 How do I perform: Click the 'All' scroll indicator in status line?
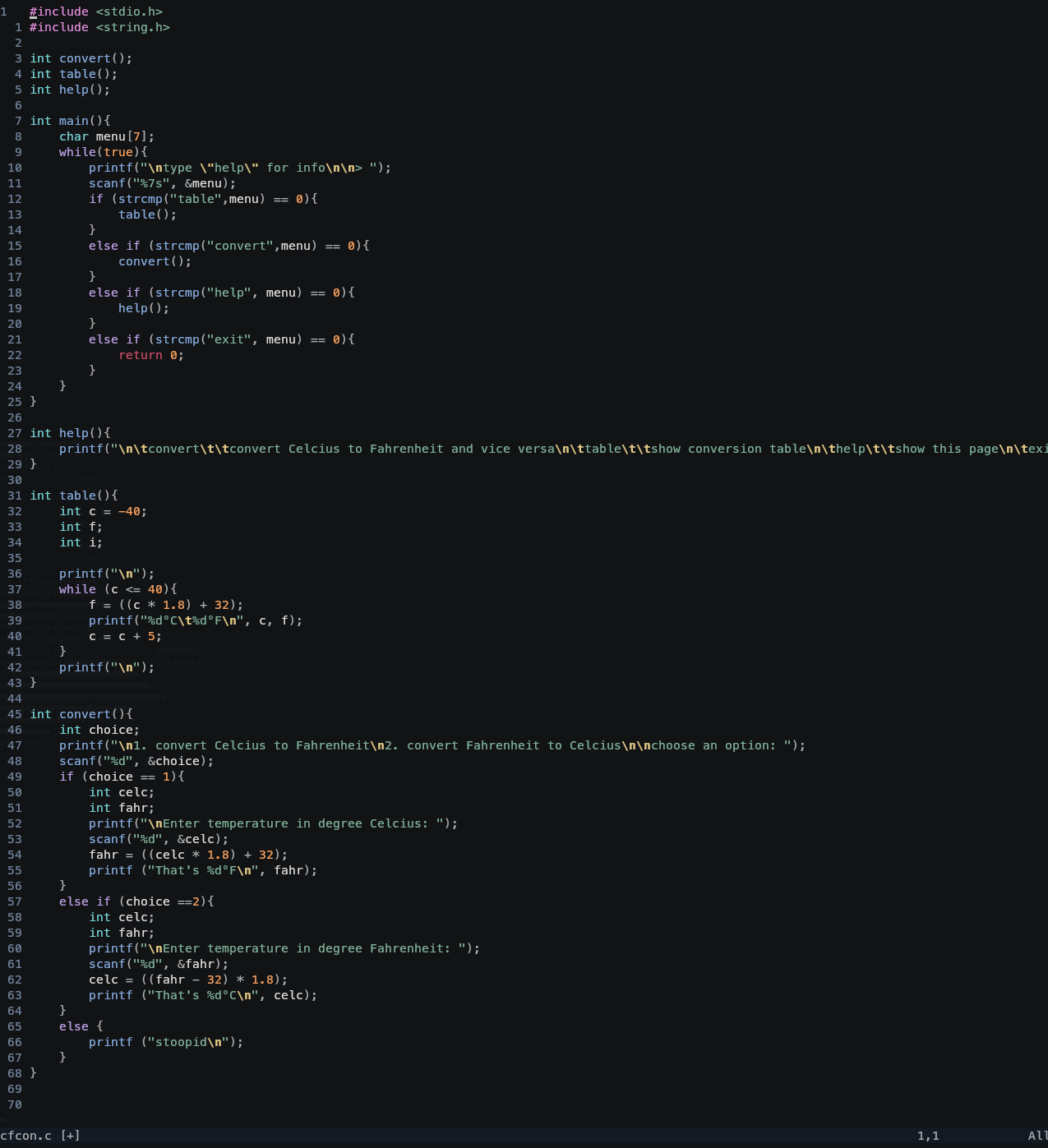coord(1038,1136)
